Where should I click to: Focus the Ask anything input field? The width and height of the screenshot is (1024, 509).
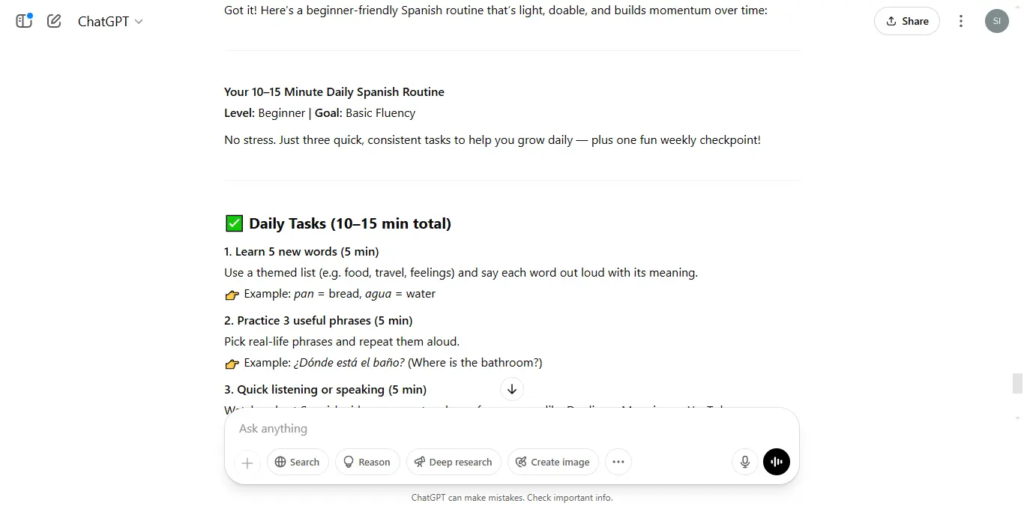pyautogui.click(x=511, y=429)
